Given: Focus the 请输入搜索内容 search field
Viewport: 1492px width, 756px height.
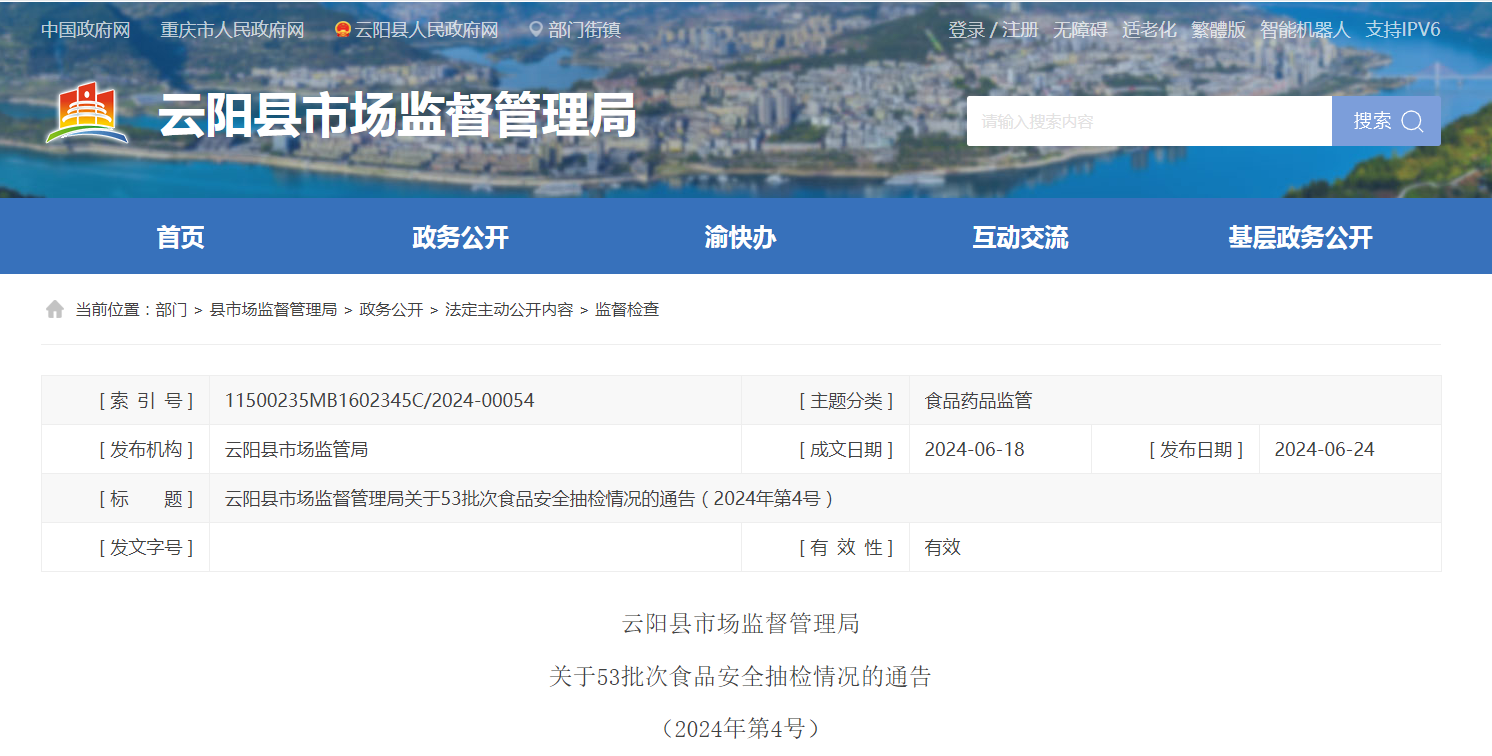Looking at the screenshot, I should click(x=1149, y=121).
